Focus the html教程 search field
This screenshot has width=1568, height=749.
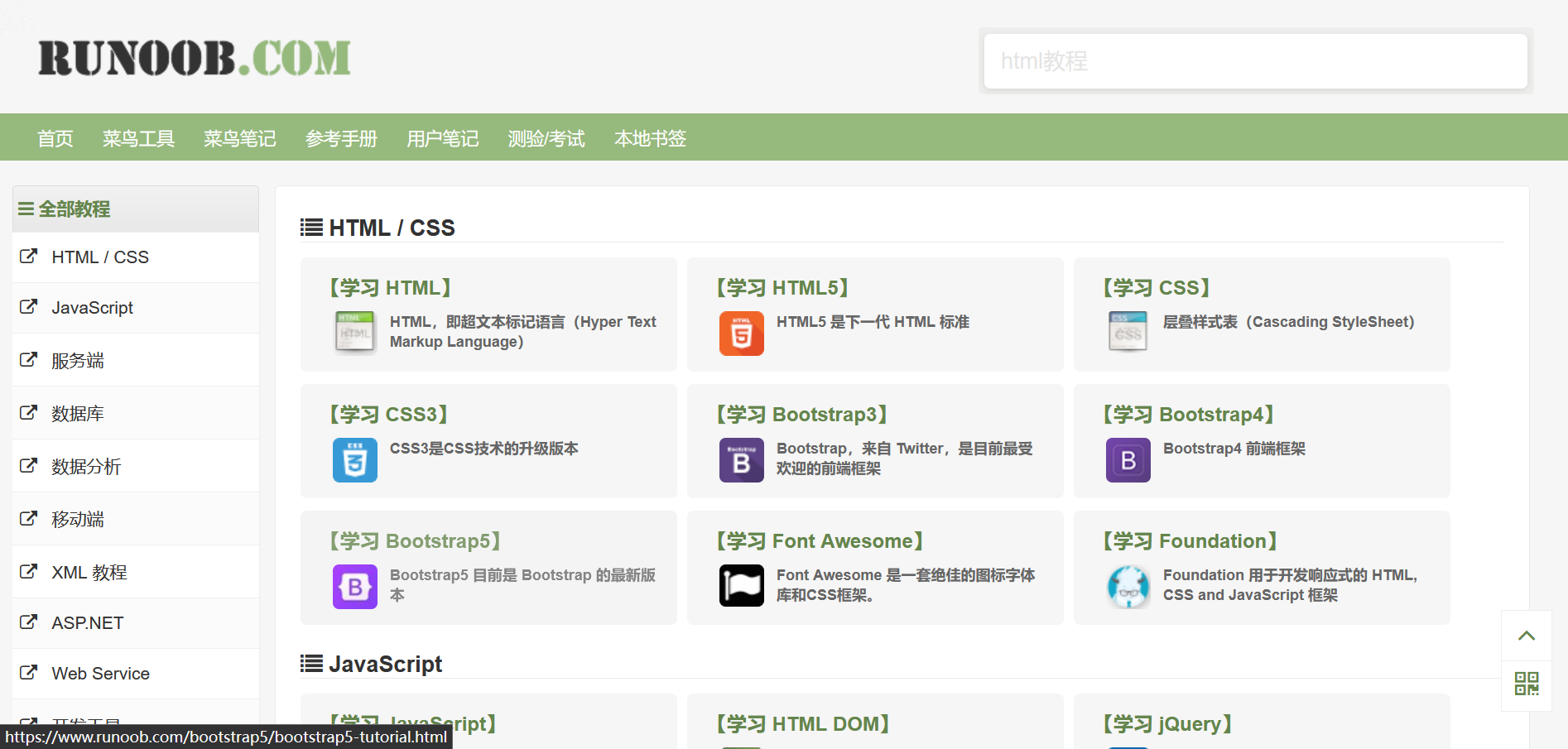coord(1255,61)
